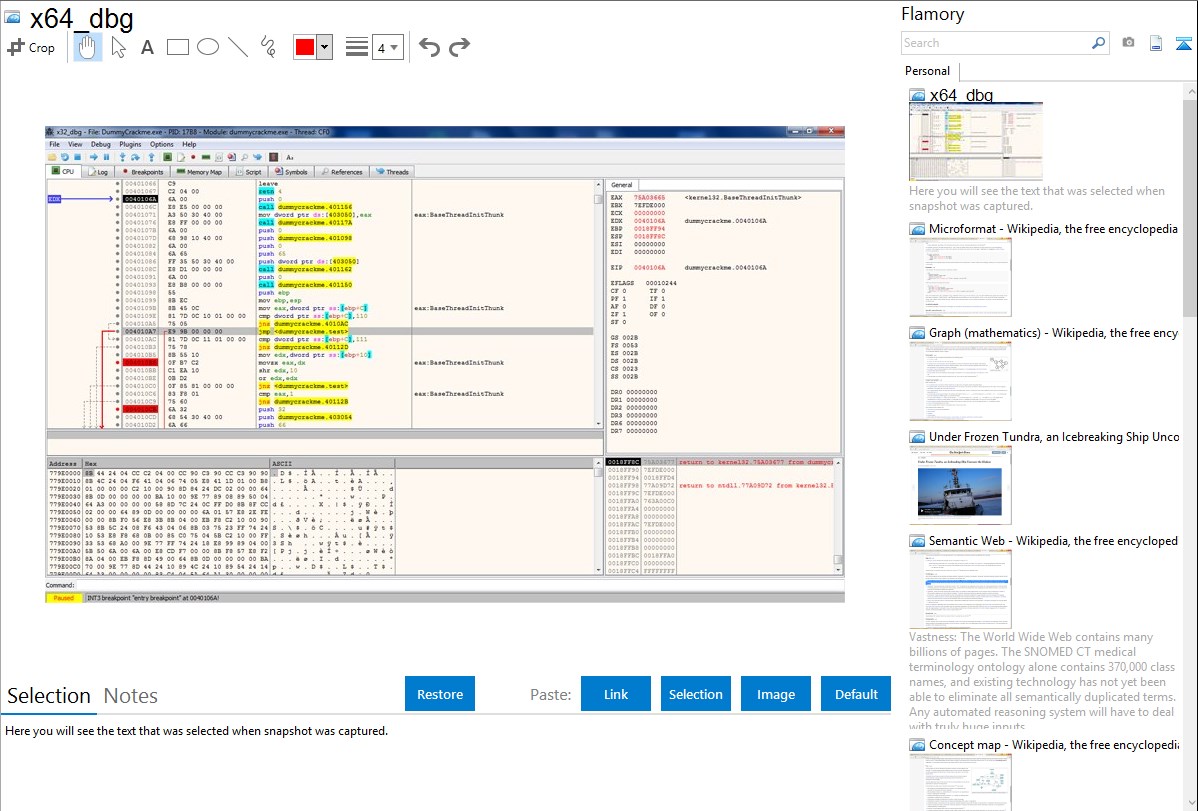Image resolution: width=1198 pixels, height=811 pixels.
Task: Undo the last annotation
Action: tap(429, 47)
